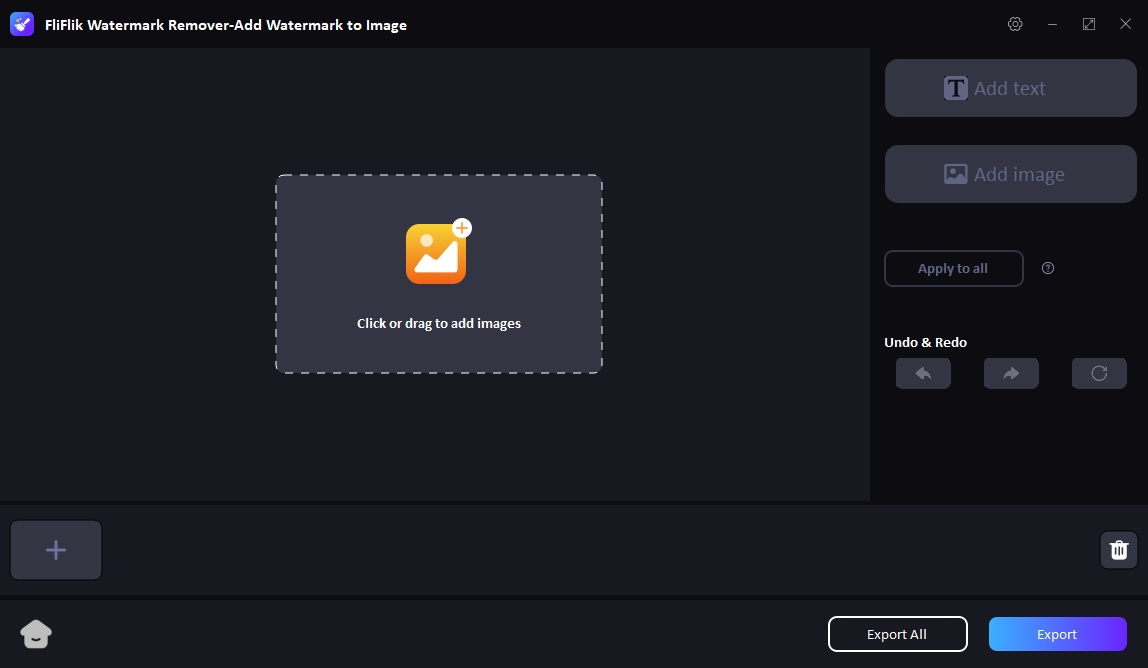Open the settings gear icon
This screenshot has width=1148, height=668.
(1015, 23)
